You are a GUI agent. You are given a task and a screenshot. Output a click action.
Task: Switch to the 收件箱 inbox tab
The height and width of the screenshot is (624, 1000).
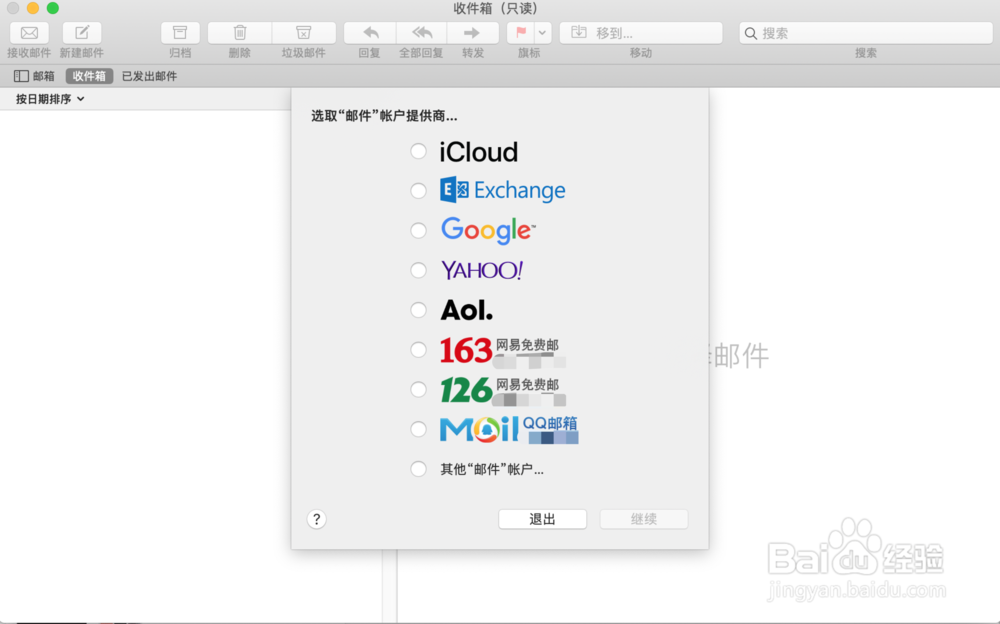click(x=89, y=76)
